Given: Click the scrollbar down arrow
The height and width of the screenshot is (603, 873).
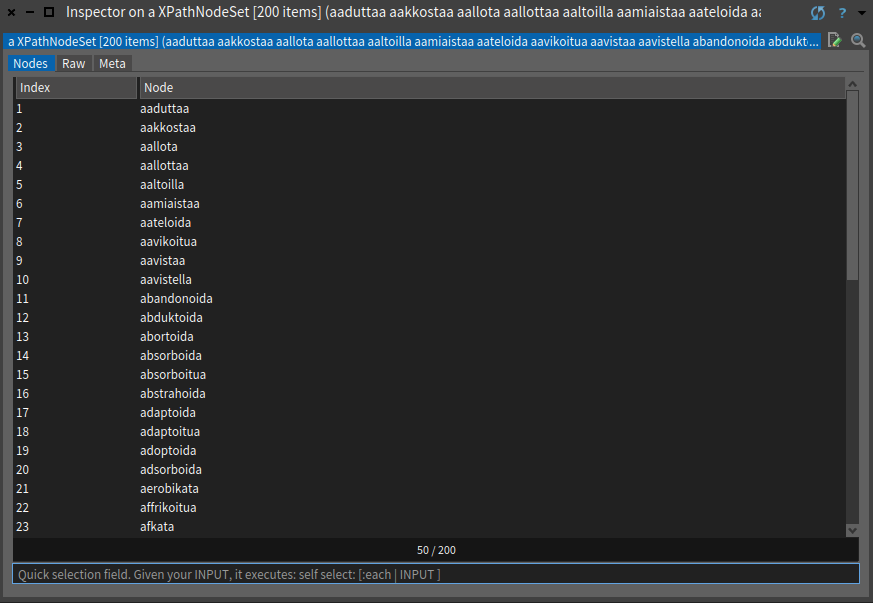Looking at the screenshot, I should click(x=852, y=530).
